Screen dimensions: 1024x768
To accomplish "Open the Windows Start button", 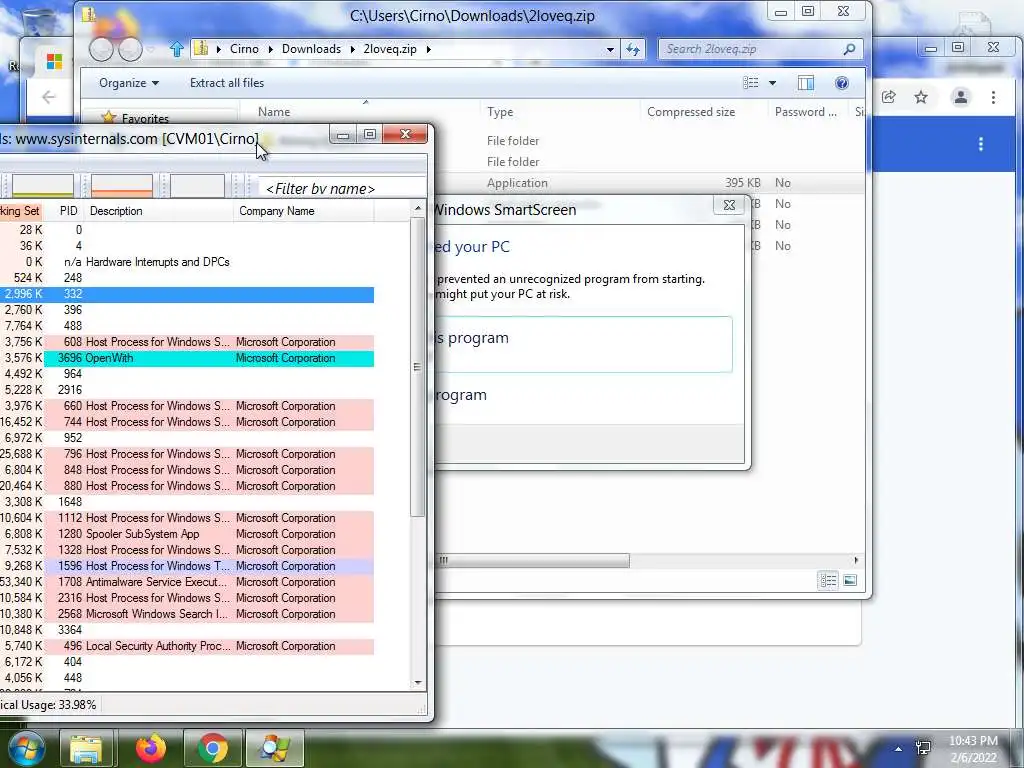I will (25, 748).
